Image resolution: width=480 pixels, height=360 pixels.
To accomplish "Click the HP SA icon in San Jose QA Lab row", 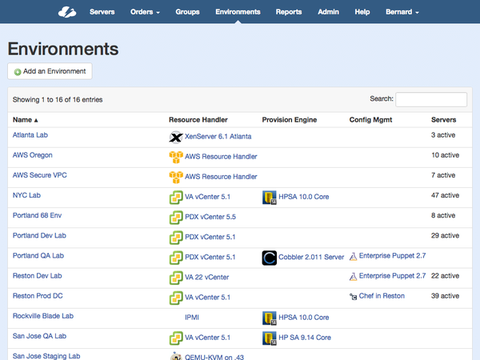I will tap(269, 338).
